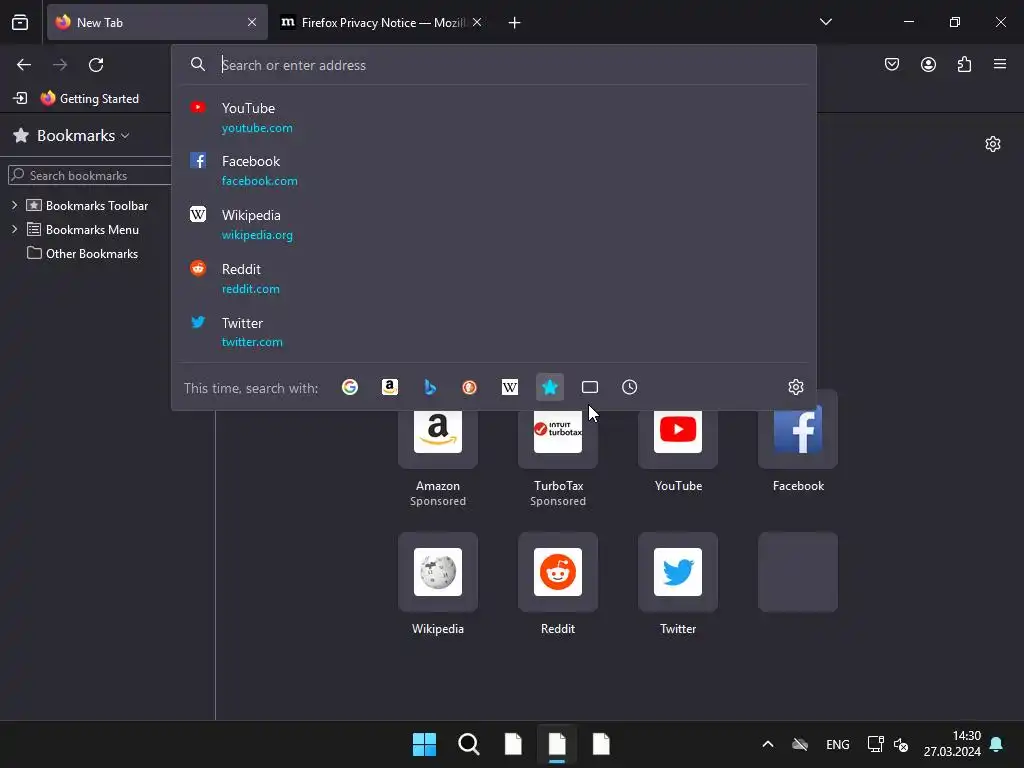Open the Save to Pocket icon
Image resolution: width=1024 pixels, height=768 pixels.
[891, 64]
